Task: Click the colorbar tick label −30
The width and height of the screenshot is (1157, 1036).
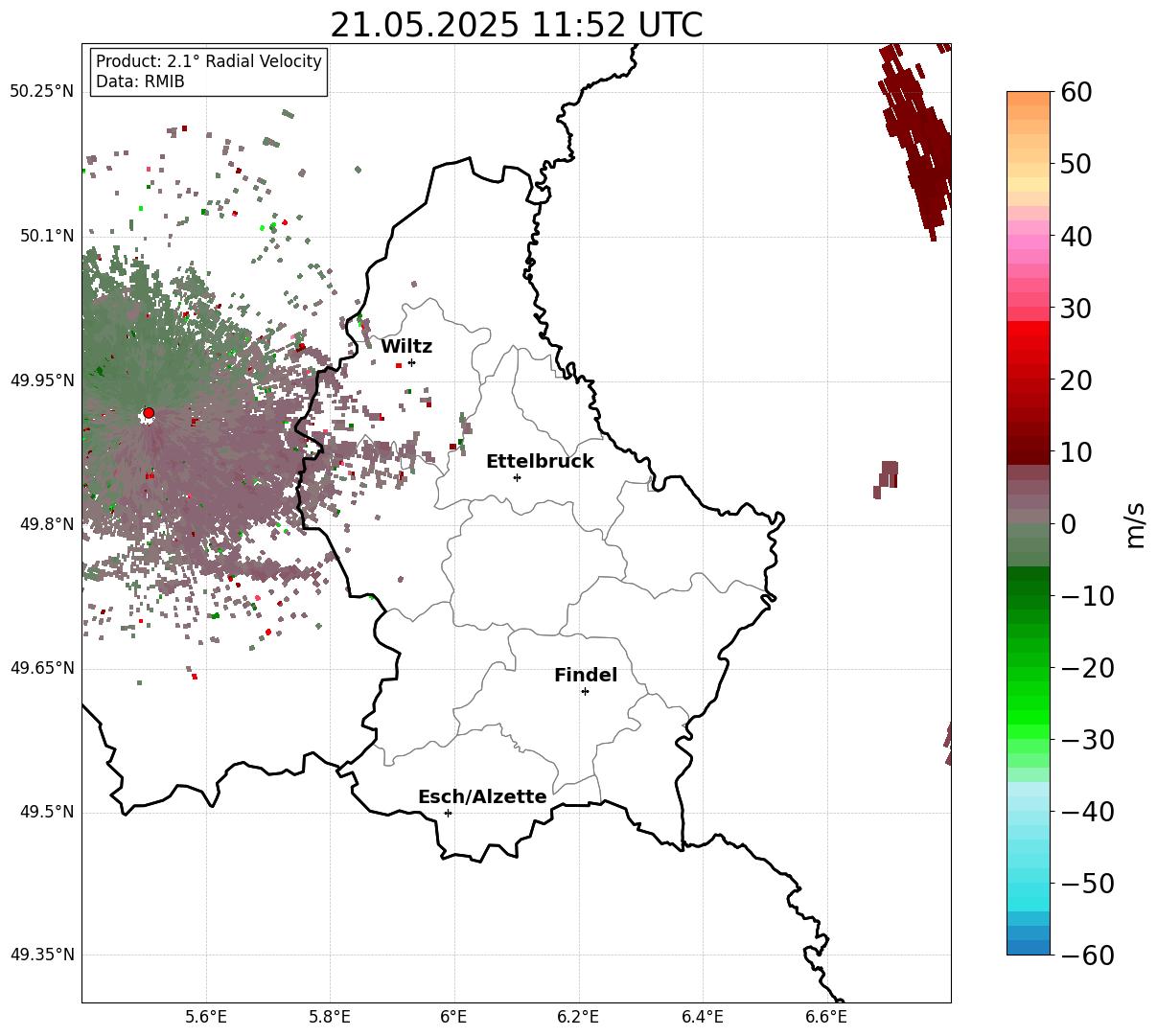Action: (1087, 740)
